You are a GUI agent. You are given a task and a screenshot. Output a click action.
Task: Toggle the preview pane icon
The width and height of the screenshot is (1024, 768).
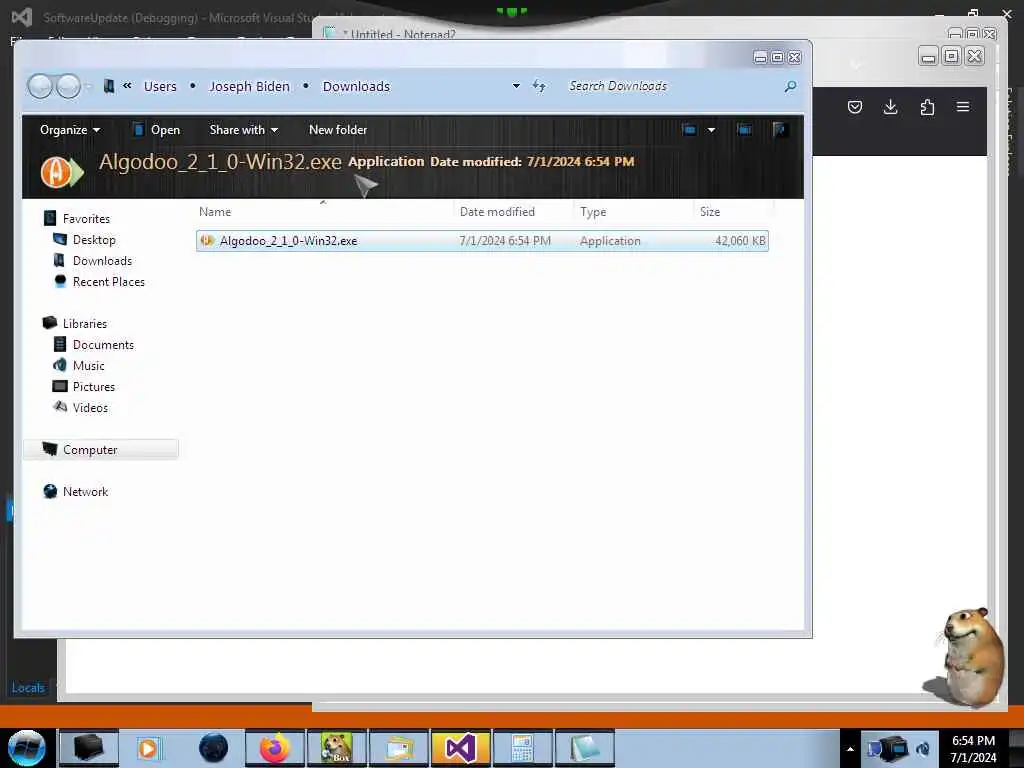click(x=744, y=130)
